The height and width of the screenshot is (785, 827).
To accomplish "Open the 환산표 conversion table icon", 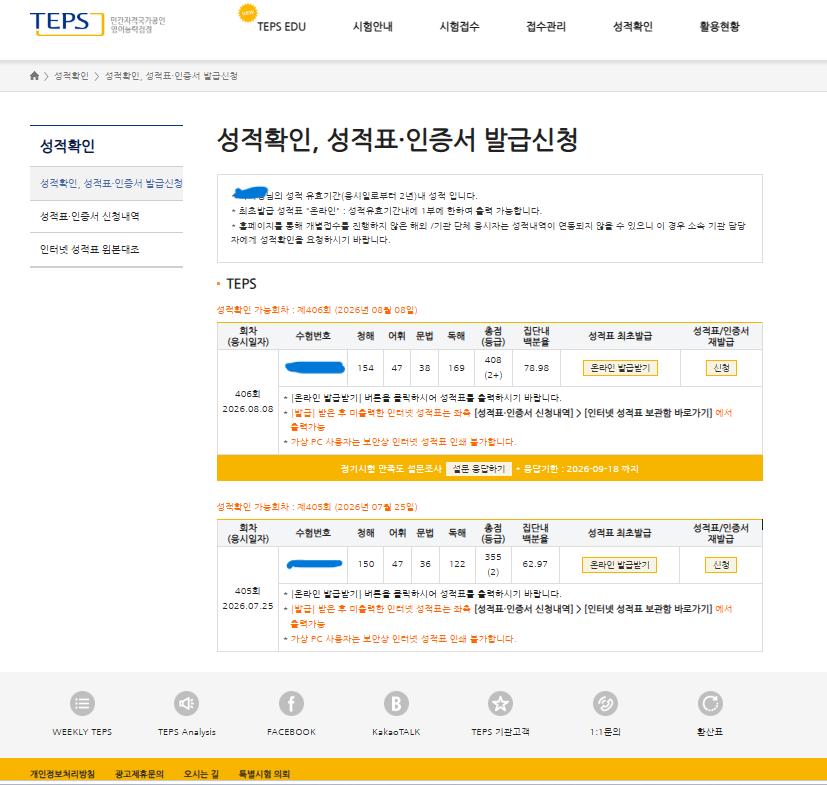I will pos(710,703).
